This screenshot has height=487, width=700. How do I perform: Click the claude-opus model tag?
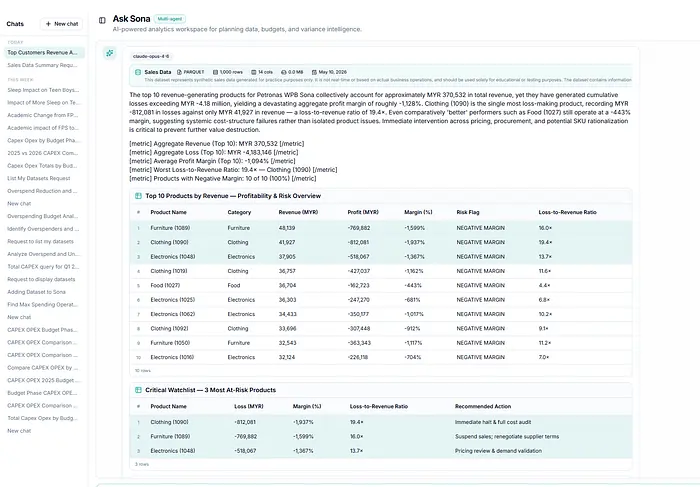click(151, 56)
